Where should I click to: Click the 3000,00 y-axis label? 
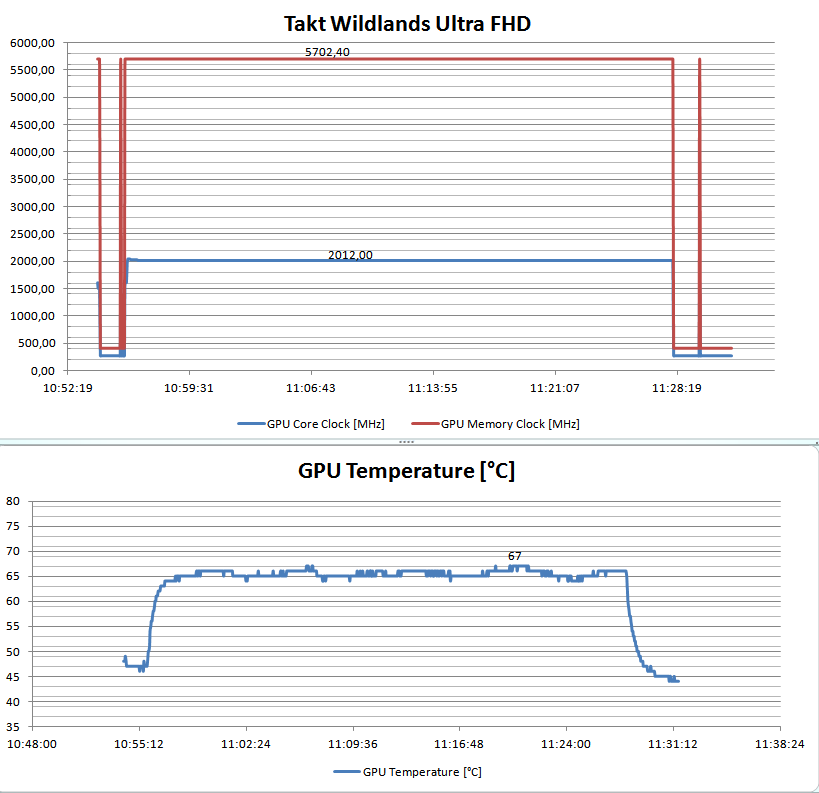pos(32,207)
